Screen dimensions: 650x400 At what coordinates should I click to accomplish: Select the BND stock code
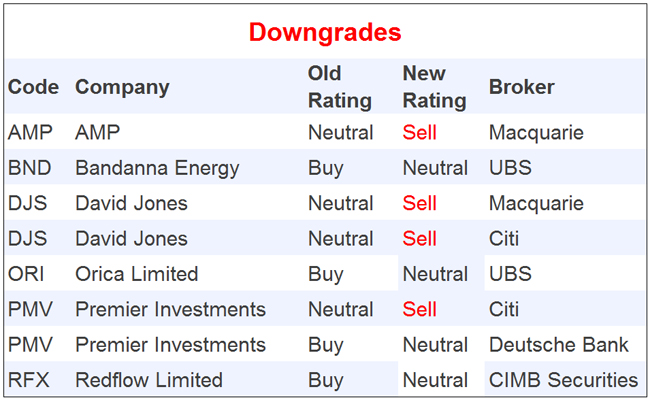(28, 168)
